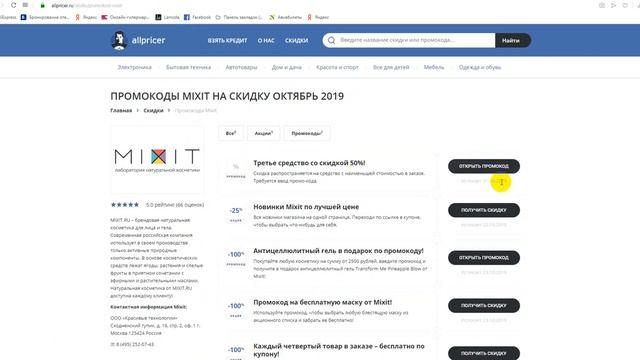Click the heart bookmark icon in address bar

pos(625,5)
